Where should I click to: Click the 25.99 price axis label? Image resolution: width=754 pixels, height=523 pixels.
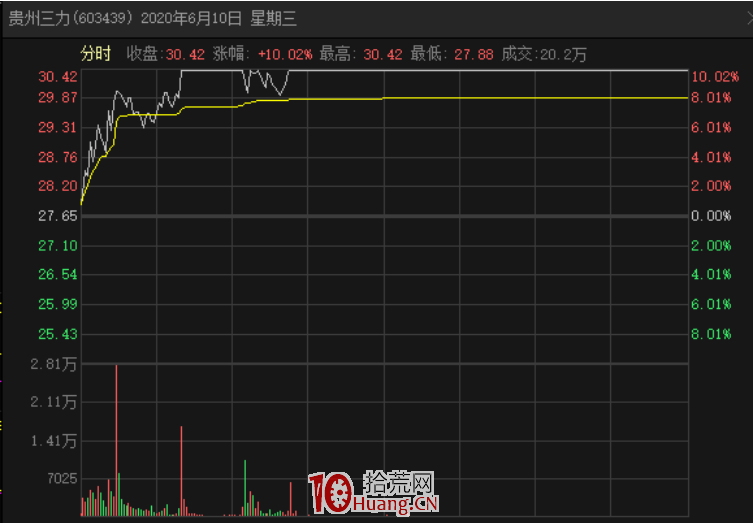pyautogui.click(x=58, y=304)
